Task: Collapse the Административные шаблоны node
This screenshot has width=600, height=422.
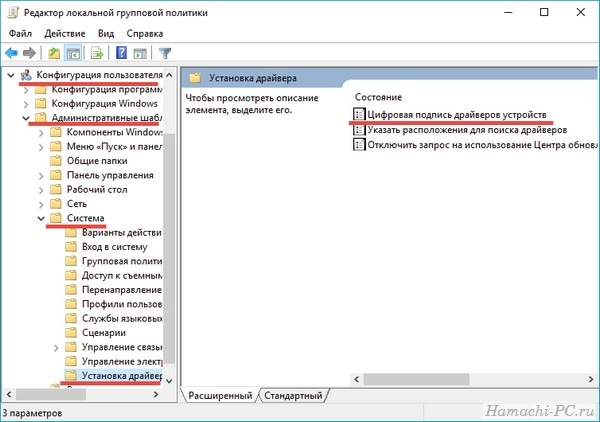Action: [26, 118]
